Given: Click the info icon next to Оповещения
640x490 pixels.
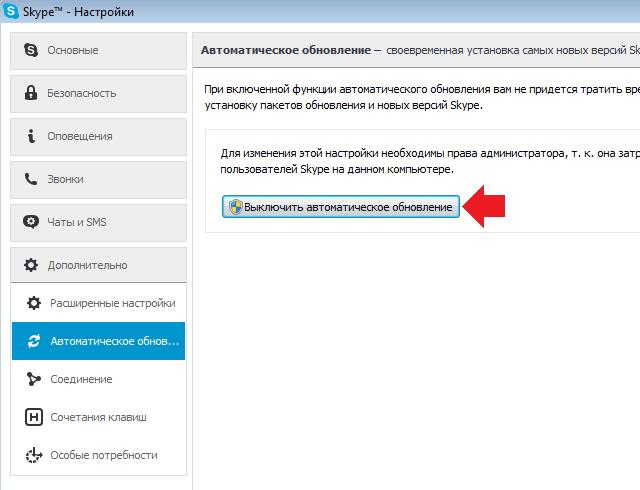Looking at the screenshot, I should (x=30, y=136).
